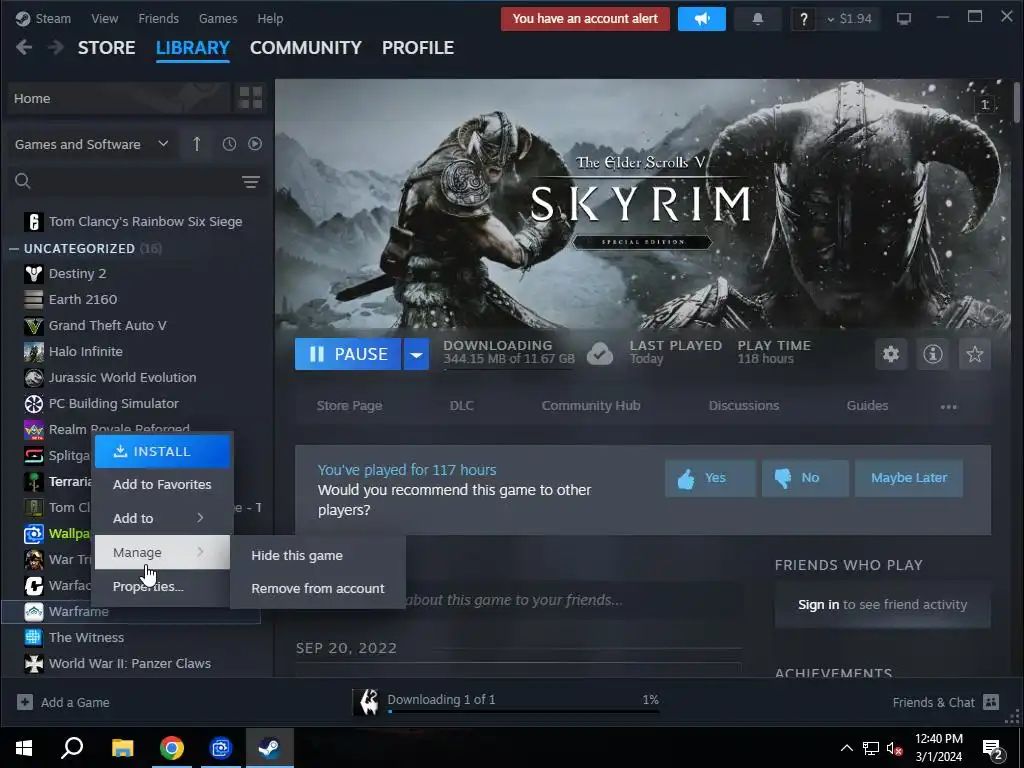Switch to the PROFILE tab
The height and width of the screenshot is (768, 1024).
[418, 48]
